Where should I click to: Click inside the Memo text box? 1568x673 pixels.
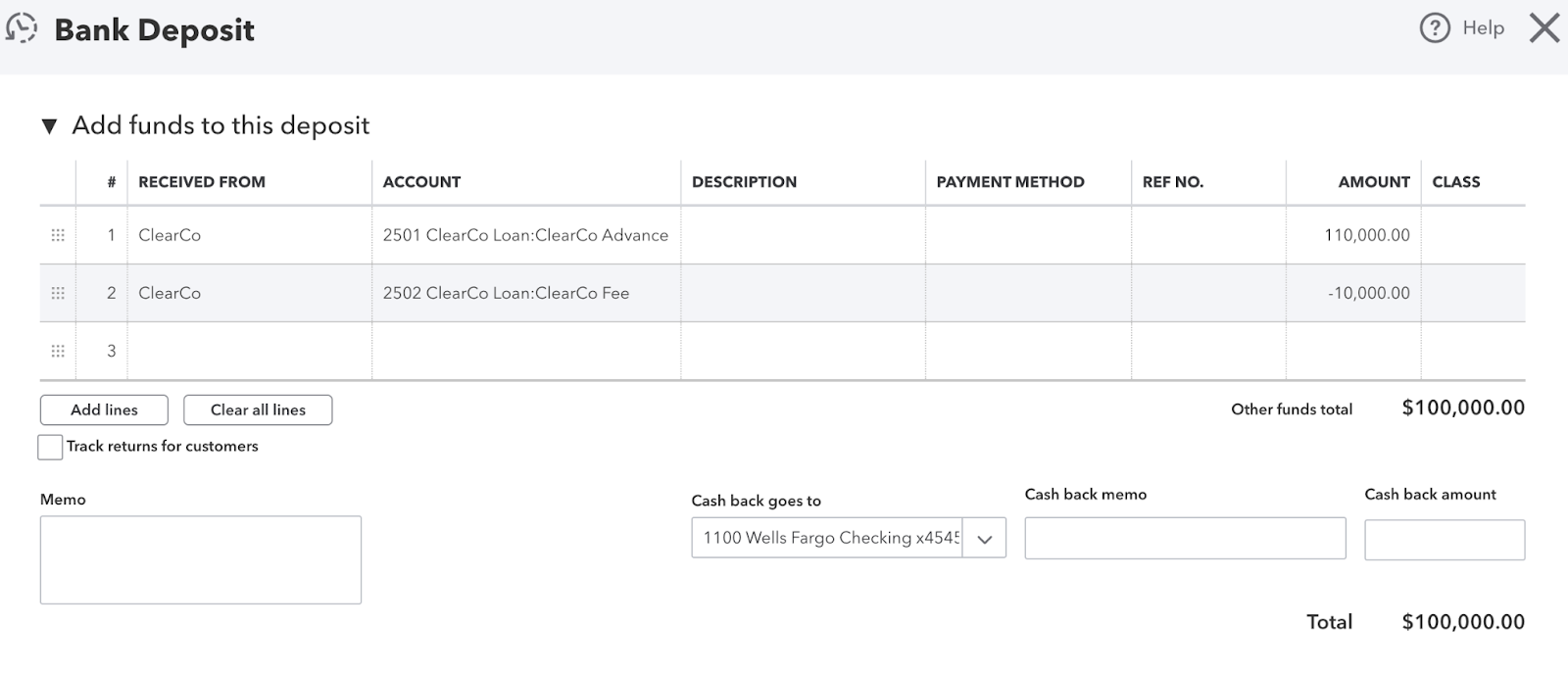[201, 560]
